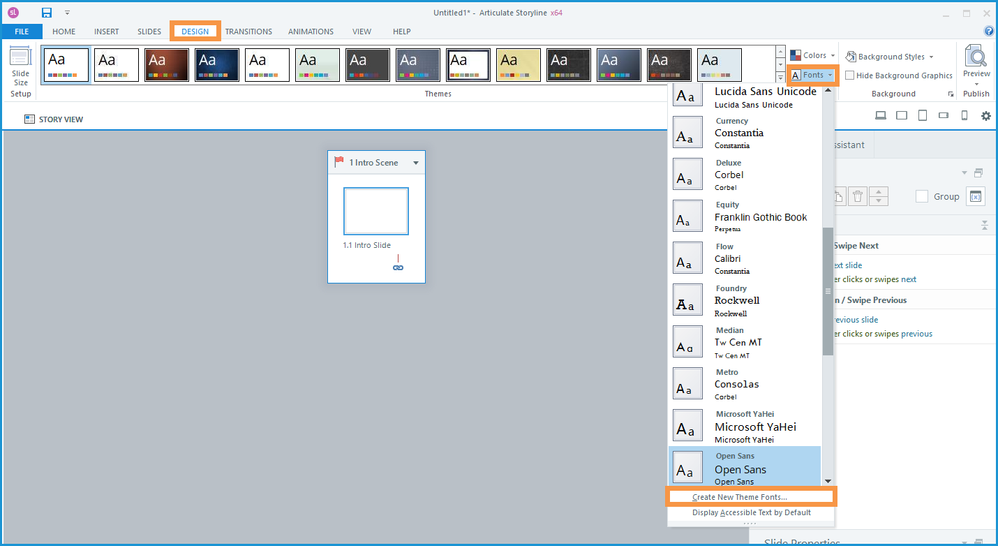Select the highlighted Open Sans theme font
The width and height of the screenshot is (998, 546).
tap(745, 467)
